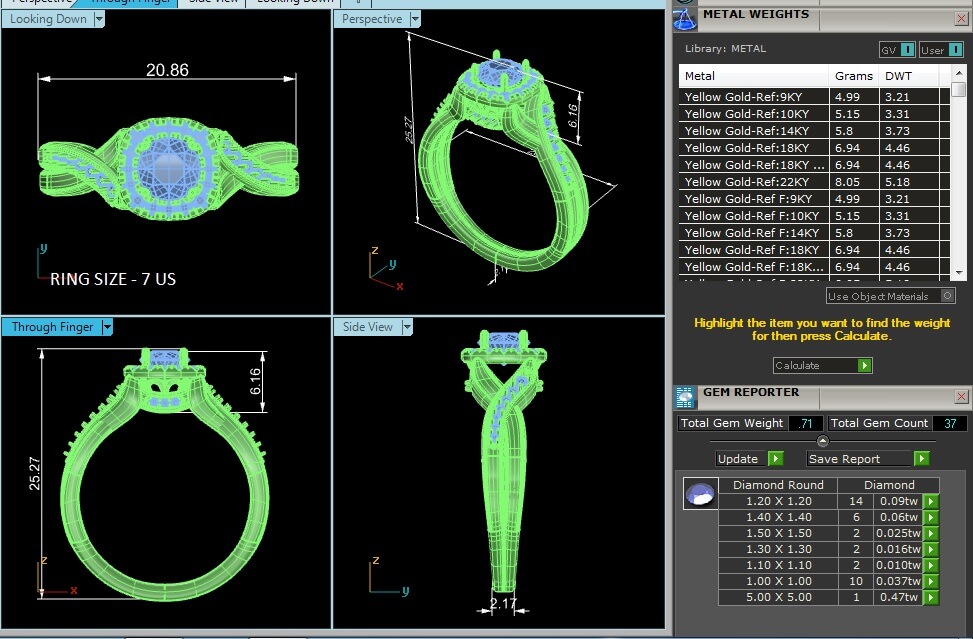Click green arrow for 1.40 X 1.40 diamond row
The width and height of the screenshot is (973, 639).
click(x=931, y=517)
